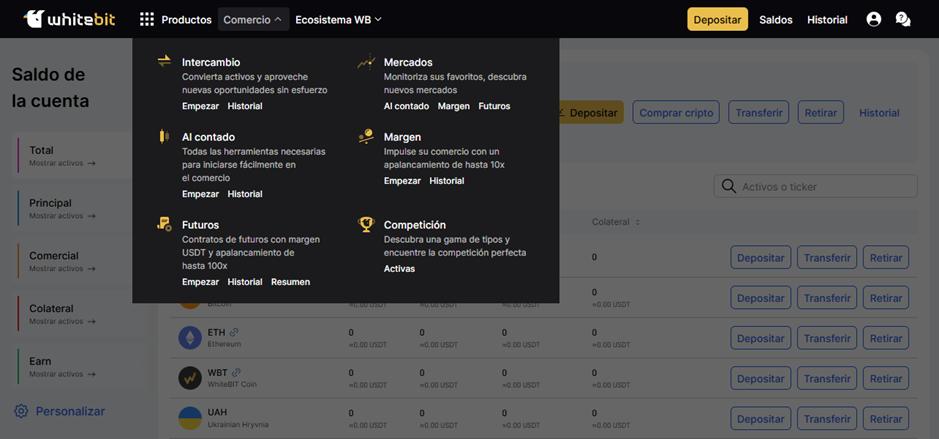This screenshot has height=439, width=939.
Task: Click the yellow Depositar button in header
Action: 717,19
